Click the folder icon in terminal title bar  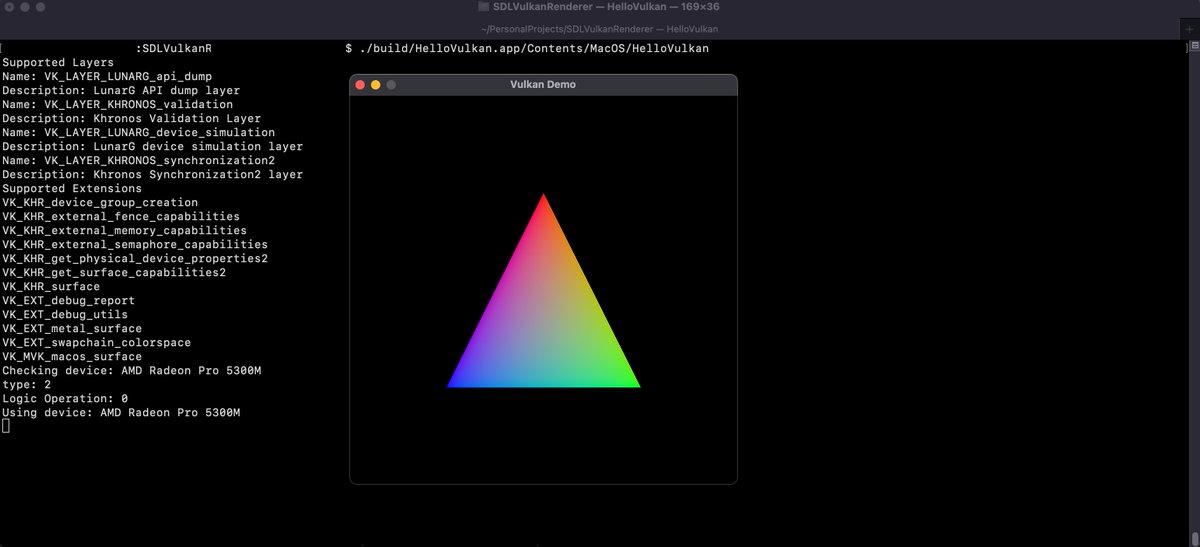484,7
